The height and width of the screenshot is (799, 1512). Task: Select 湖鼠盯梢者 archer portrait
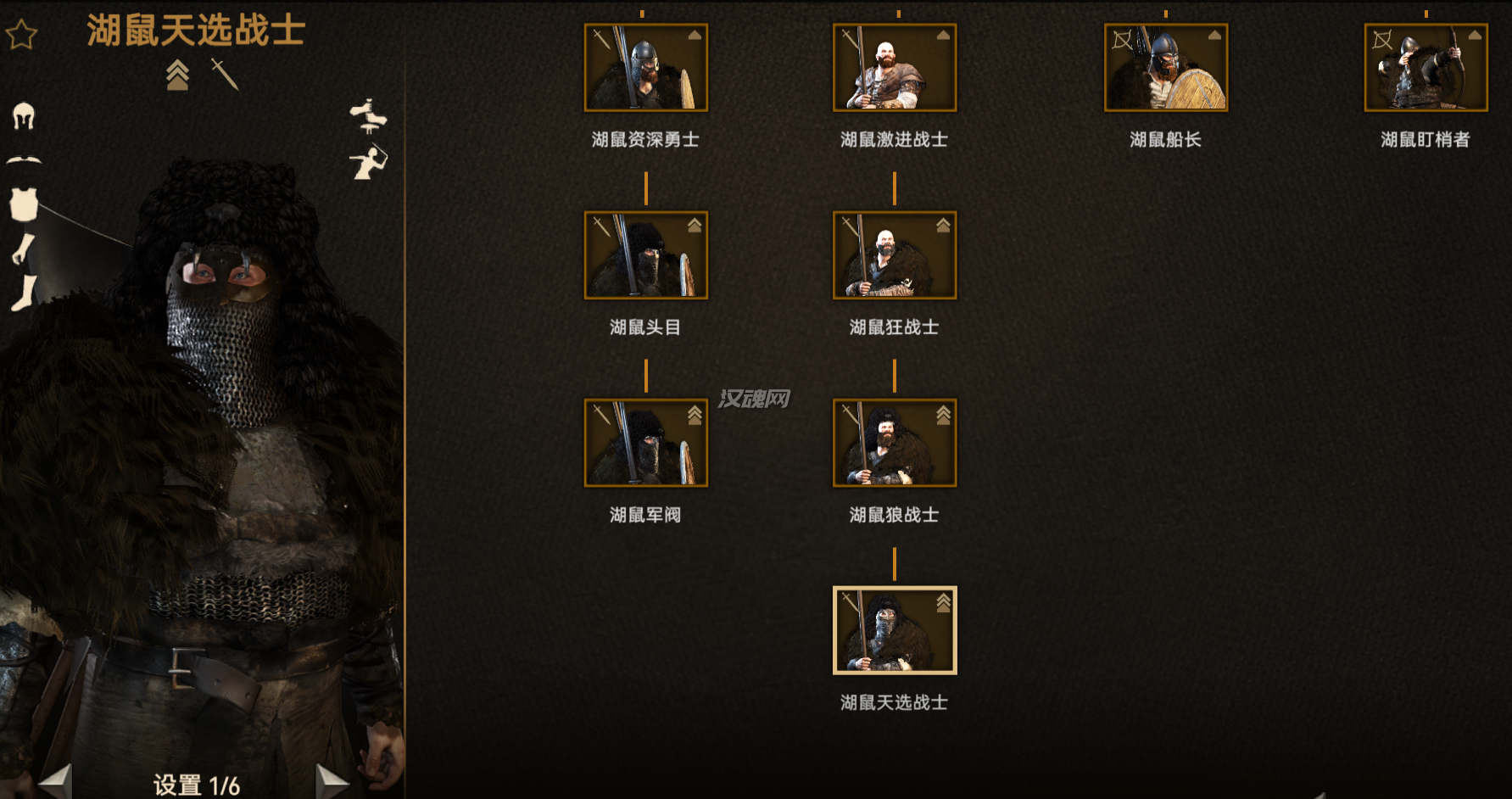pyautogui.click(x=1426, y=68)
